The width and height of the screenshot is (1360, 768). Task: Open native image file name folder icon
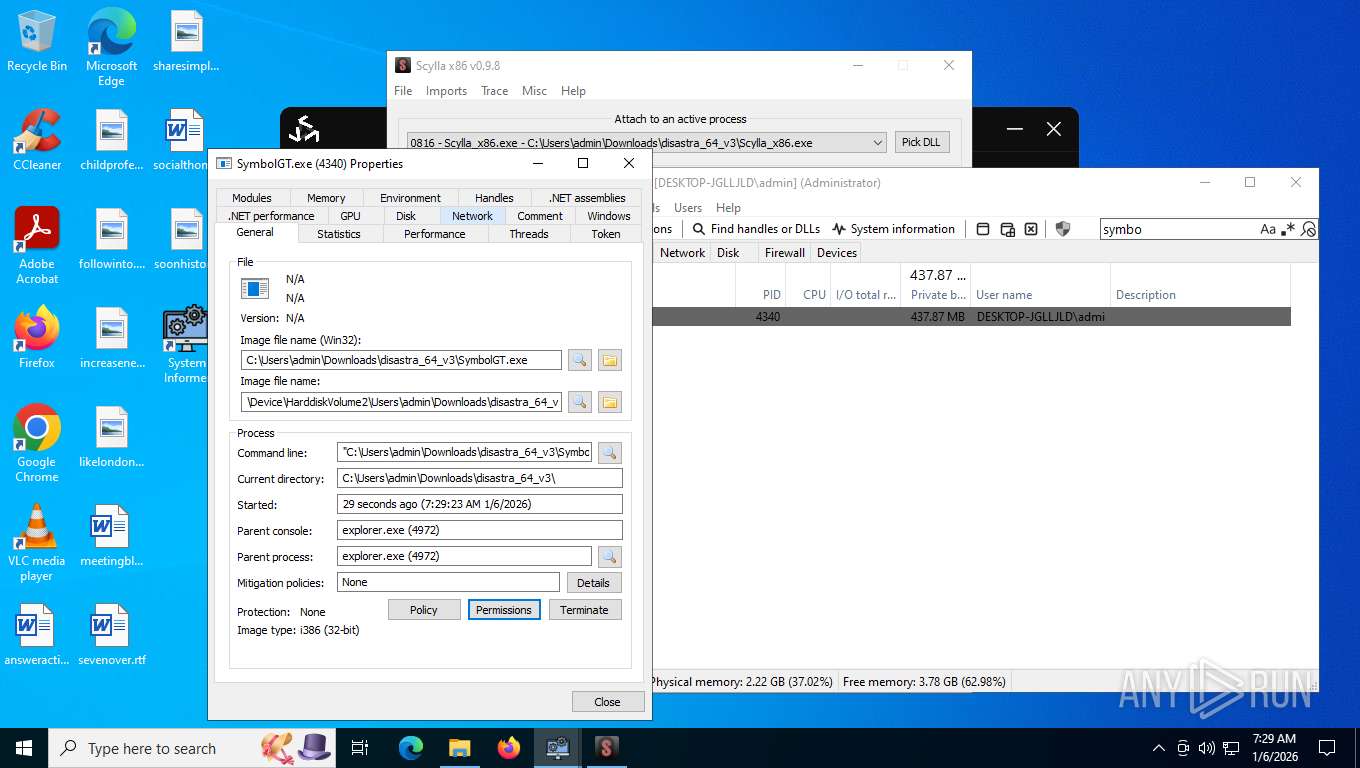[610, 402]
